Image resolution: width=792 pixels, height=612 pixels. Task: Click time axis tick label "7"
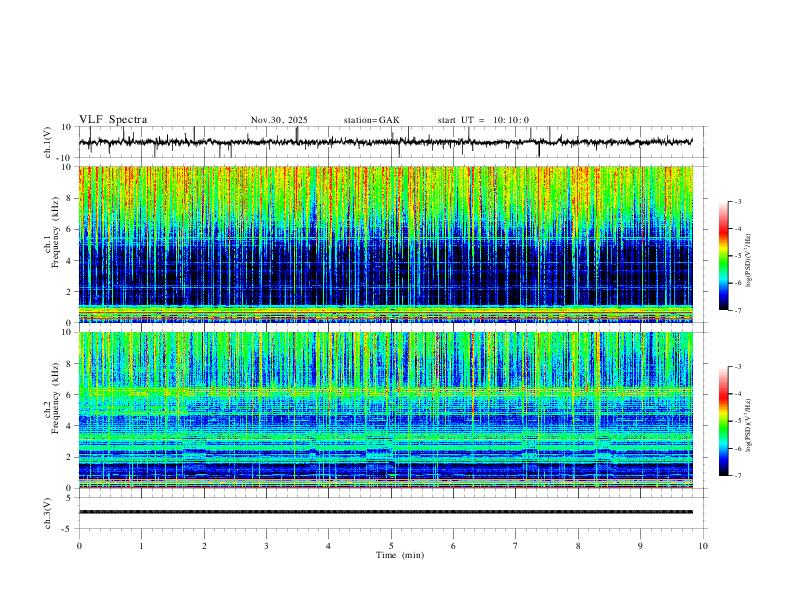[x=516, y=546]
